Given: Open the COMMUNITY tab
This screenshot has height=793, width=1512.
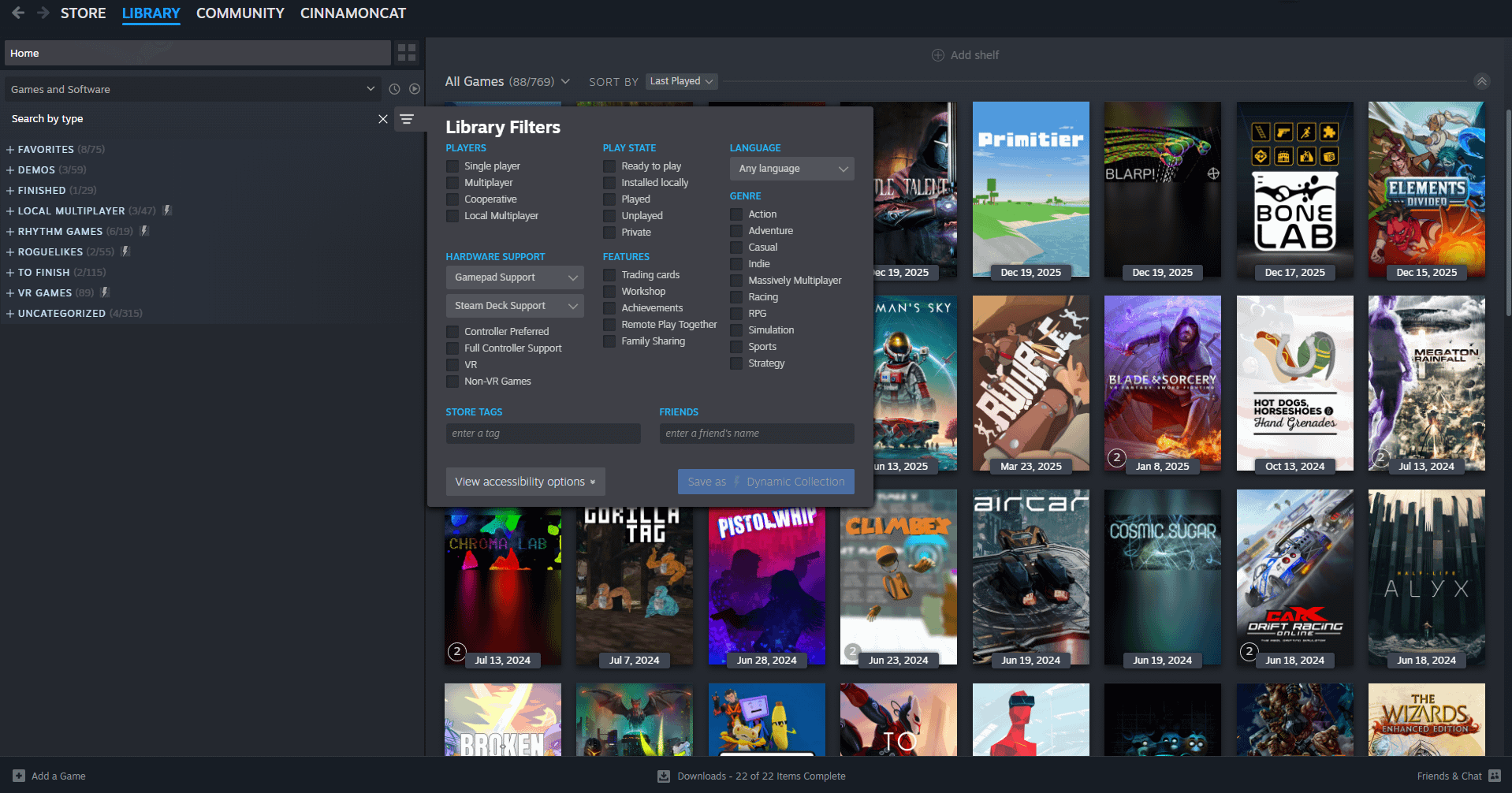Looking at the screenshot, I should 240,13.
